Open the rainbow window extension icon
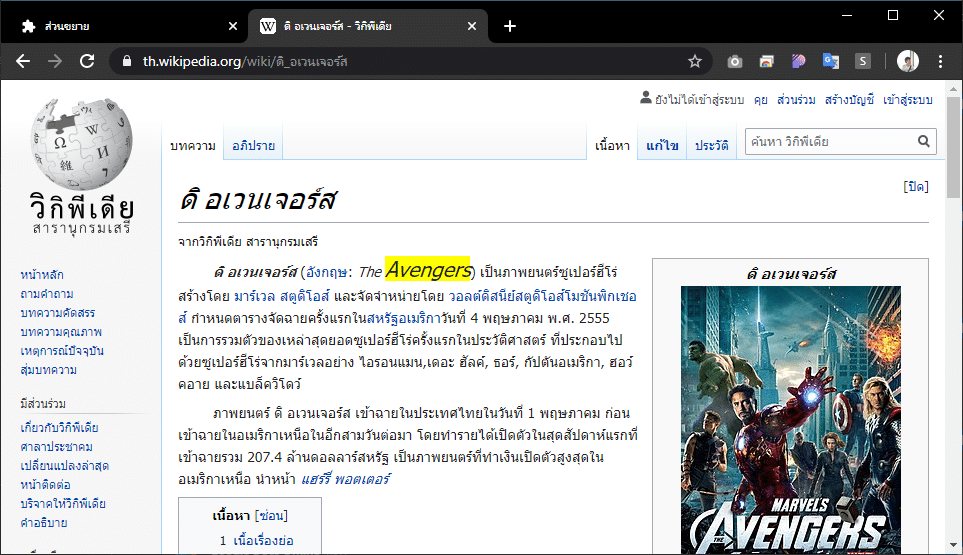The width and height of the screenshot is (963, 555). pos(766,61)
